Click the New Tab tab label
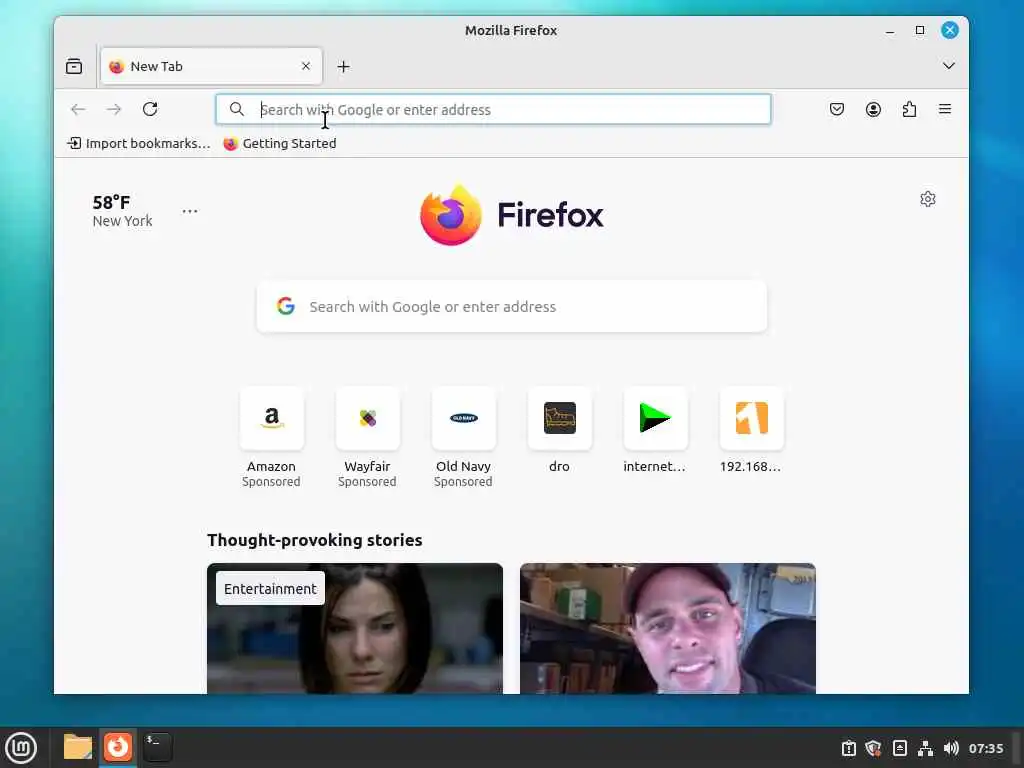The image size is (1024, 768). pos(157,67)
